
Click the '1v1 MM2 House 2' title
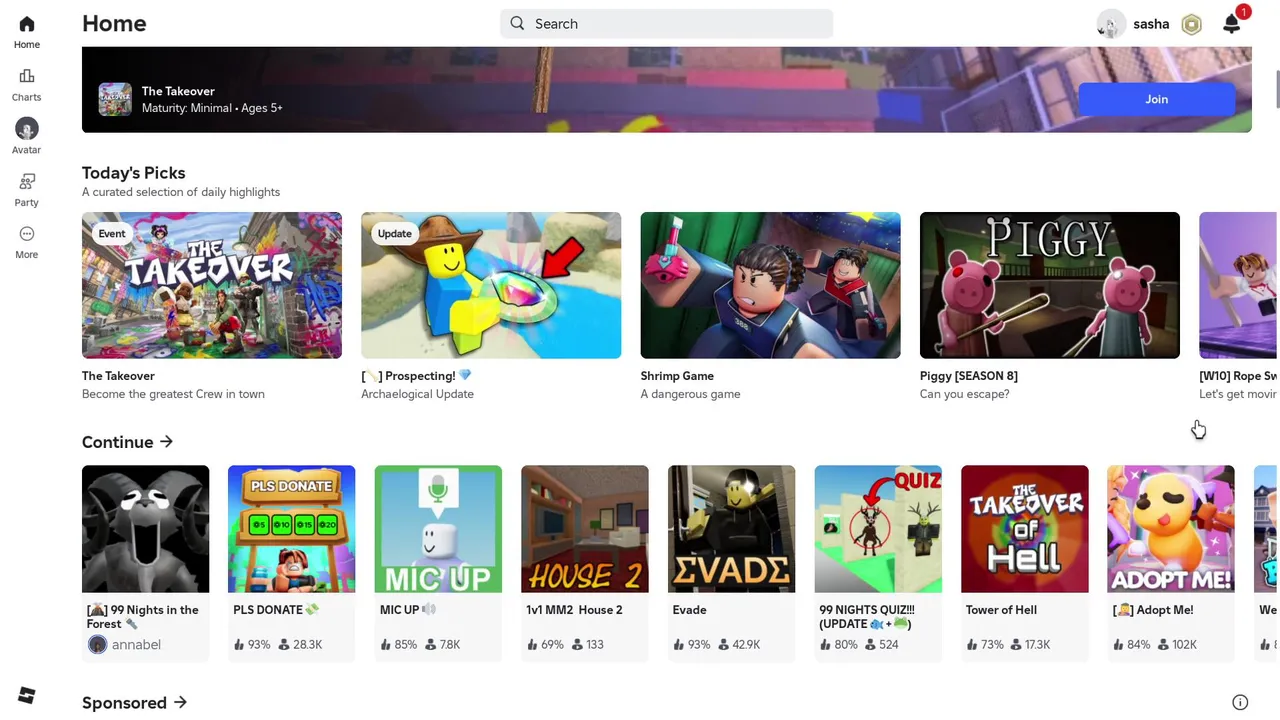[x=574, y=610]
